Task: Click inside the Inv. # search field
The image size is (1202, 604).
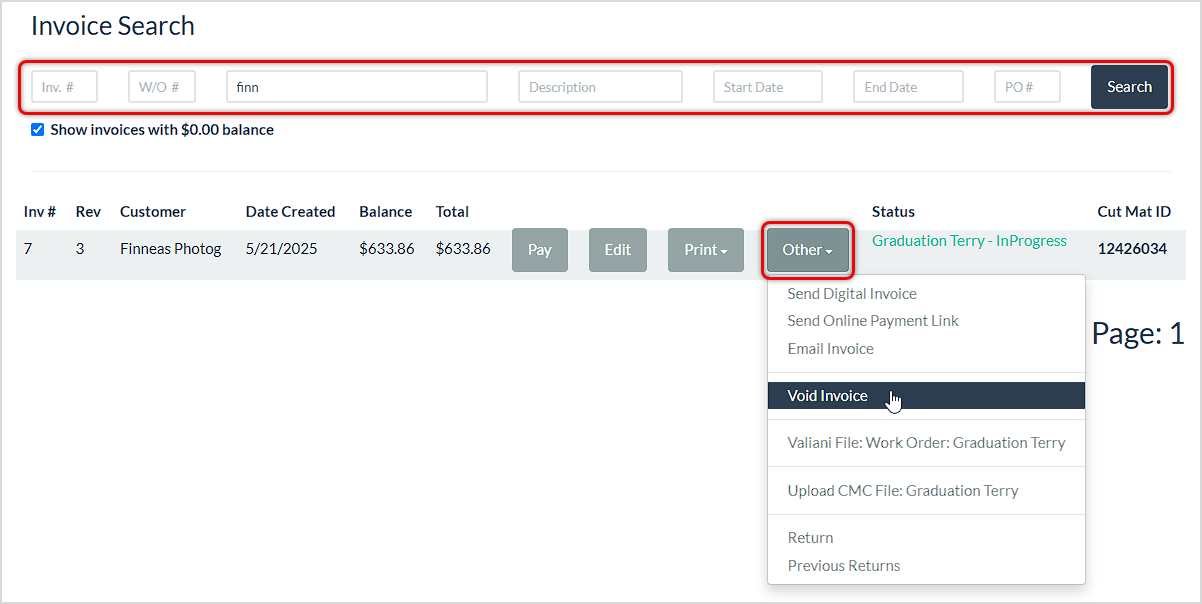Action: (63, 87)
